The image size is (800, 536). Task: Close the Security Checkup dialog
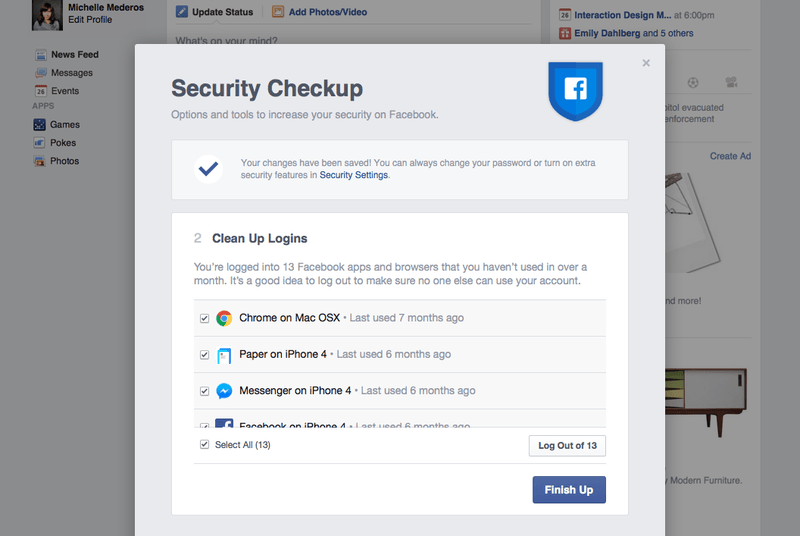tap(646, 63)
